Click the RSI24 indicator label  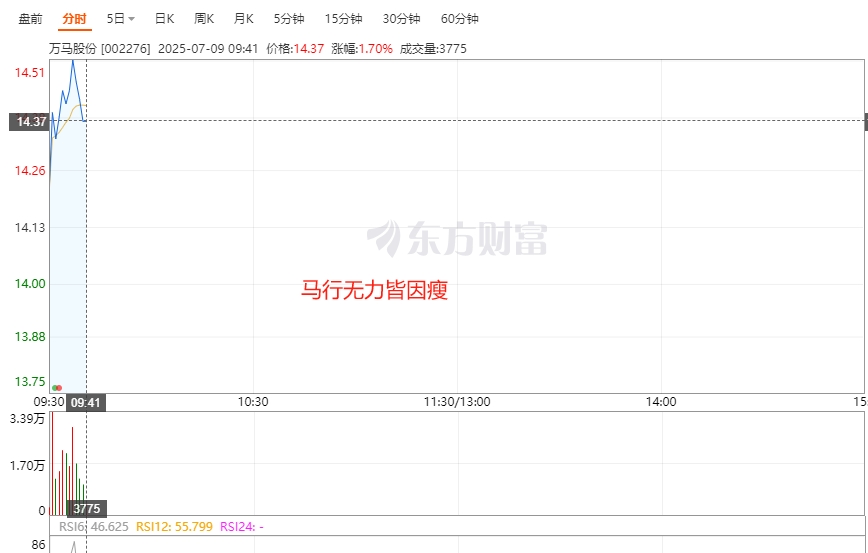242,526
